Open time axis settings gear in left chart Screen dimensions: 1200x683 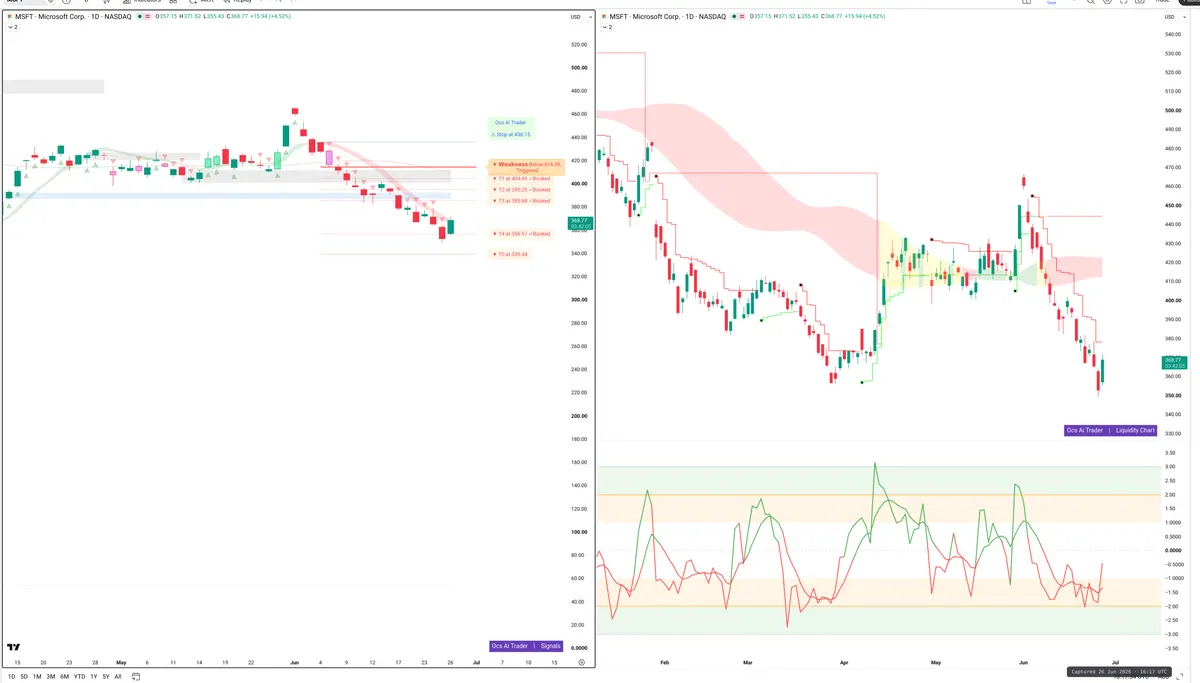pyautogui.click(x=581, y=662)
